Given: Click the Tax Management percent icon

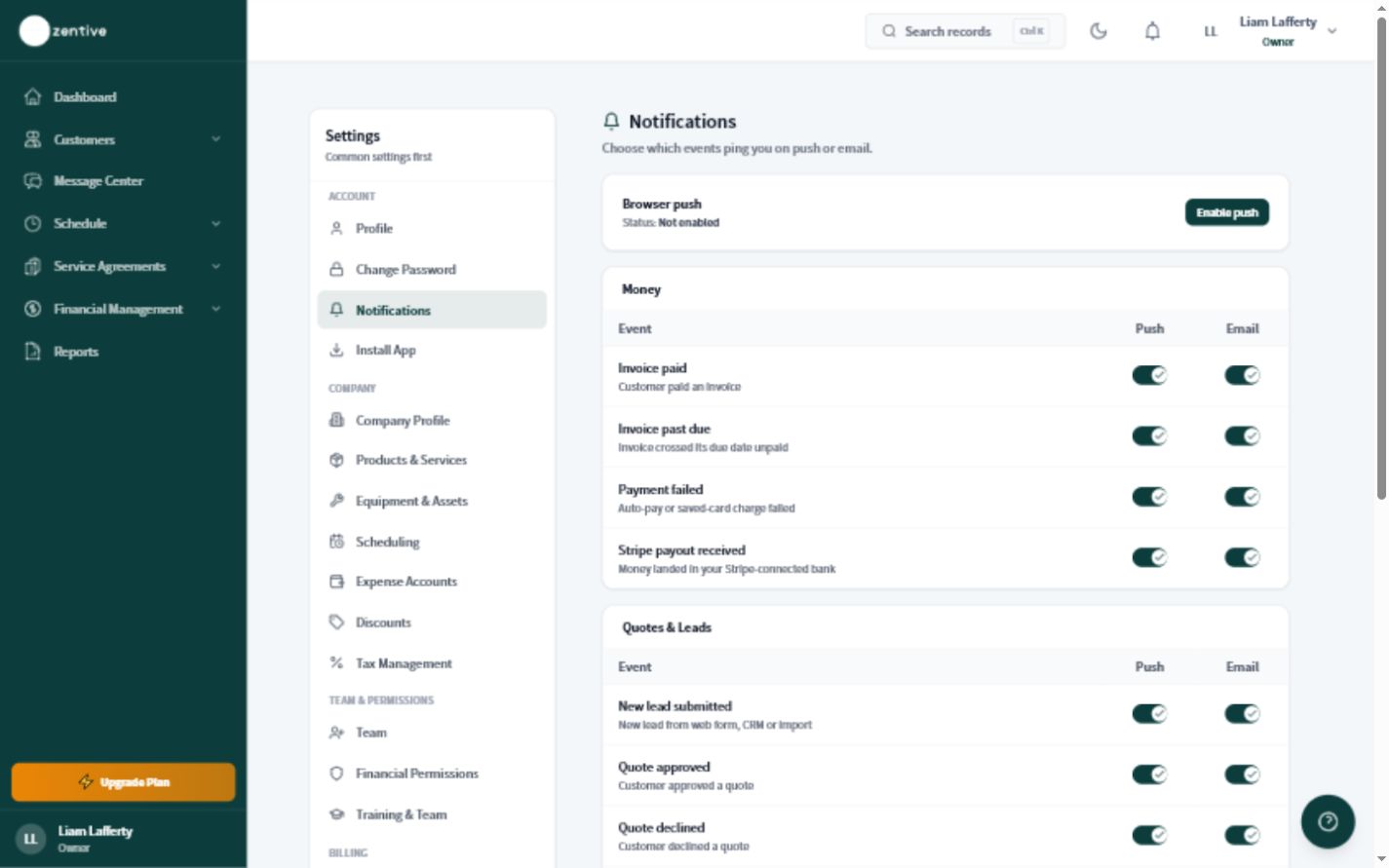Looking at the screenshot, I should click(336, 663).
